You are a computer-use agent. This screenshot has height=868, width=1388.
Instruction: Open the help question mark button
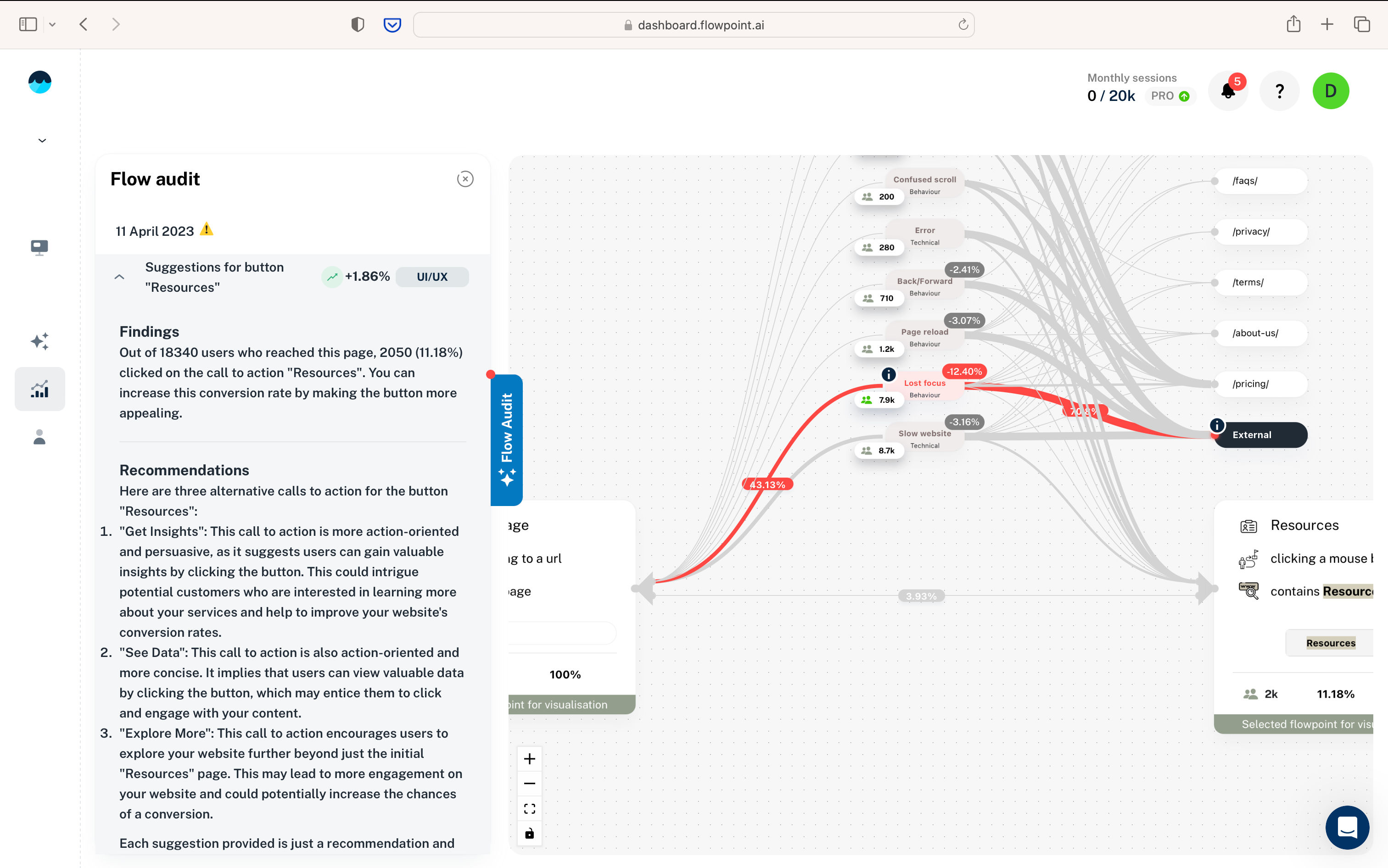pos(1280,91)
